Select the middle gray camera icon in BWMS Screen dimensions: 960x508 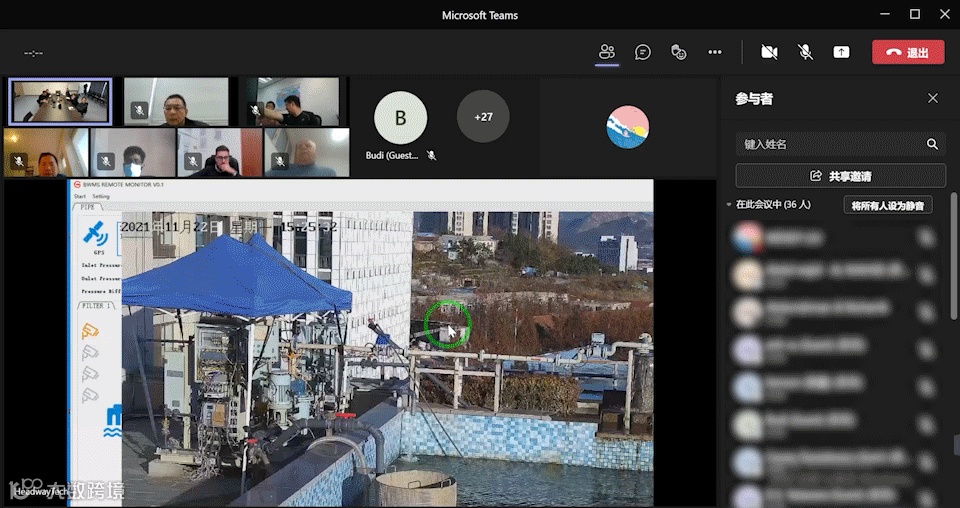(x=90, y=373)
